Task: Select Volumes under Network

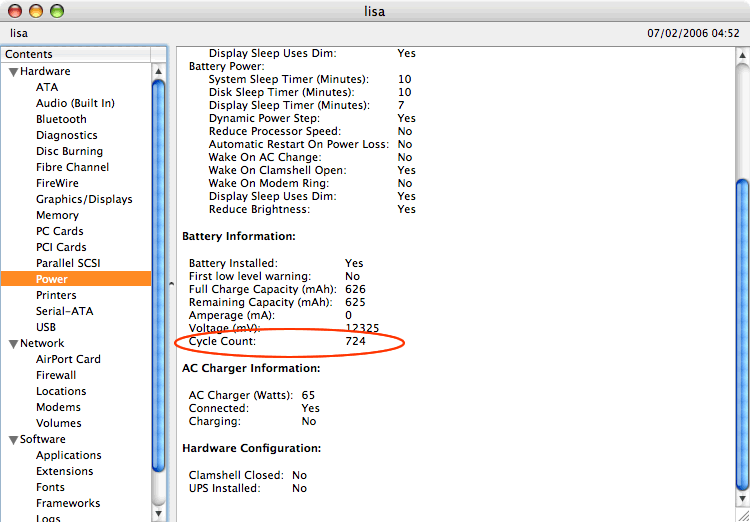Action: click(x=58, y=423)
